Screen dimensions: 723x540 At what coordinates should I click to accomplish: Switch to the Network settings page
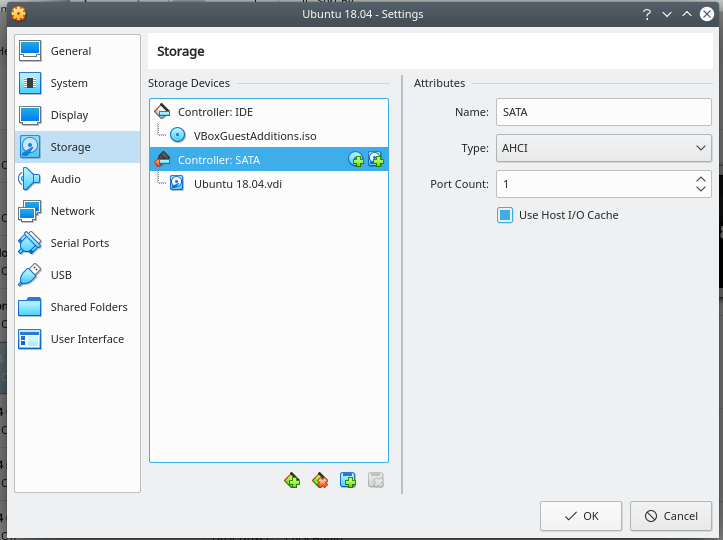point(72,211)
